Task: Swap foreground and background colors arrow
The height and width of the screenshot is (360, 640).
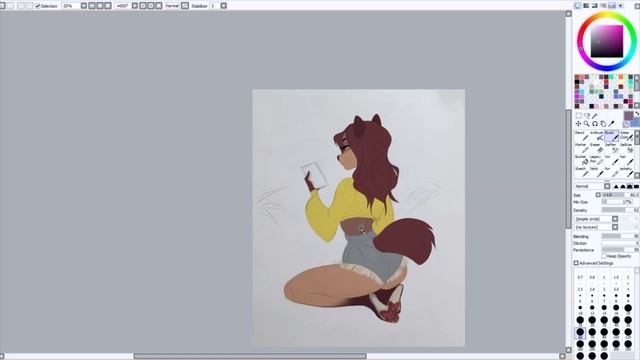Action: click(x=637, y=113)
